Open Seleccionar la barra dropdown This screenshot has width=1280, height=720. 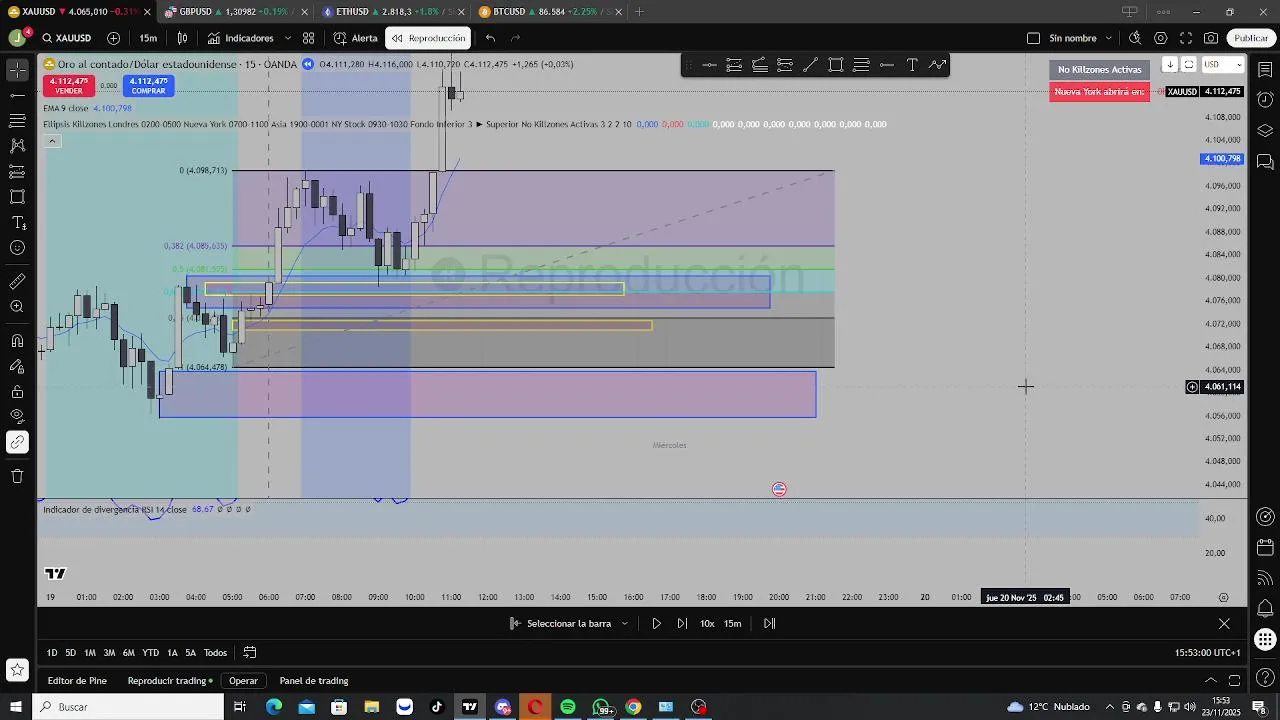tap(569, 623)
